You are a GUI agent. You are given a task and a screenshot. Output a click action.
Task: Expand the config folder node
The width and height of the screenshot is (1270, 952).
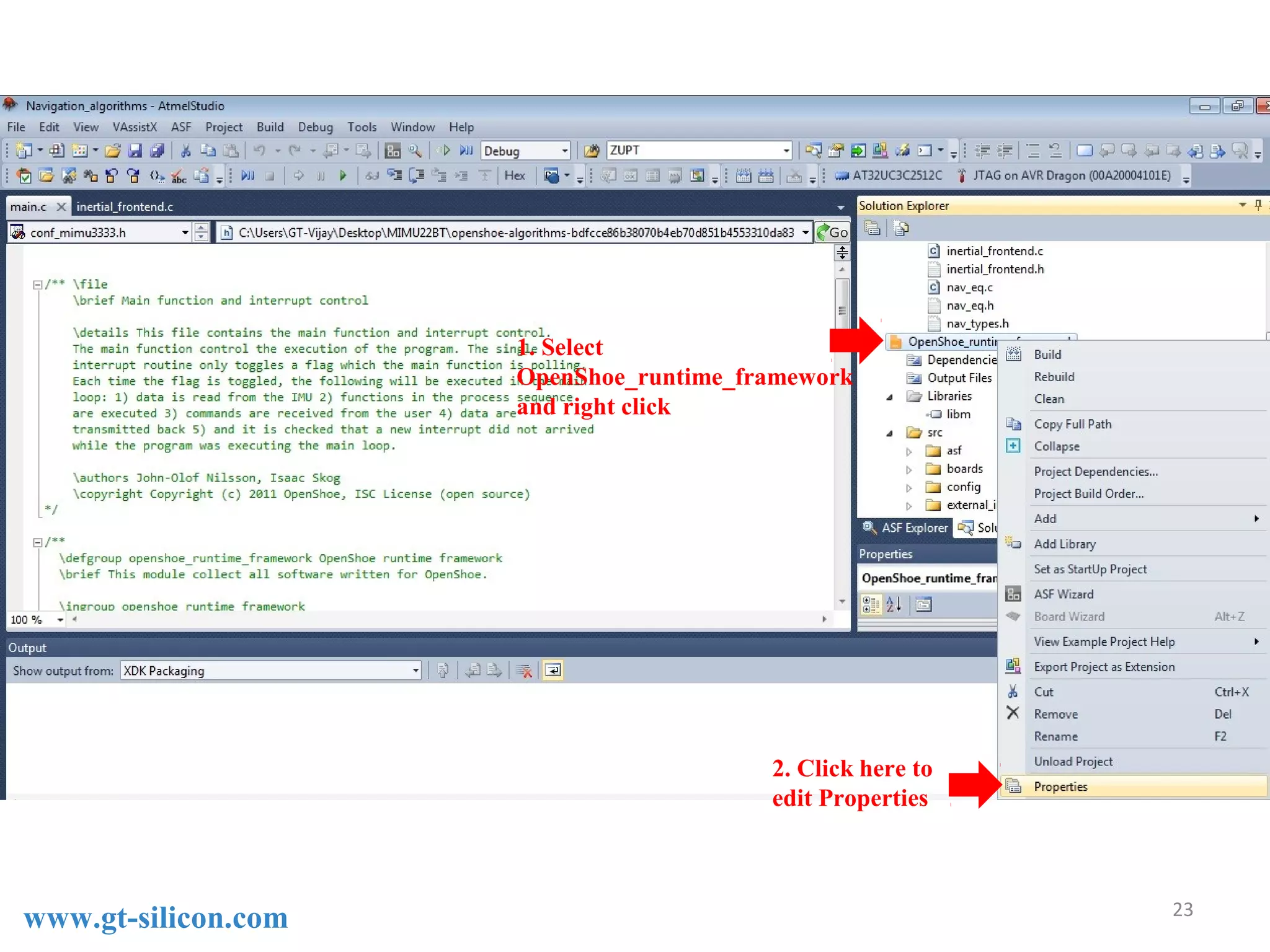click(x=909, y=487)
